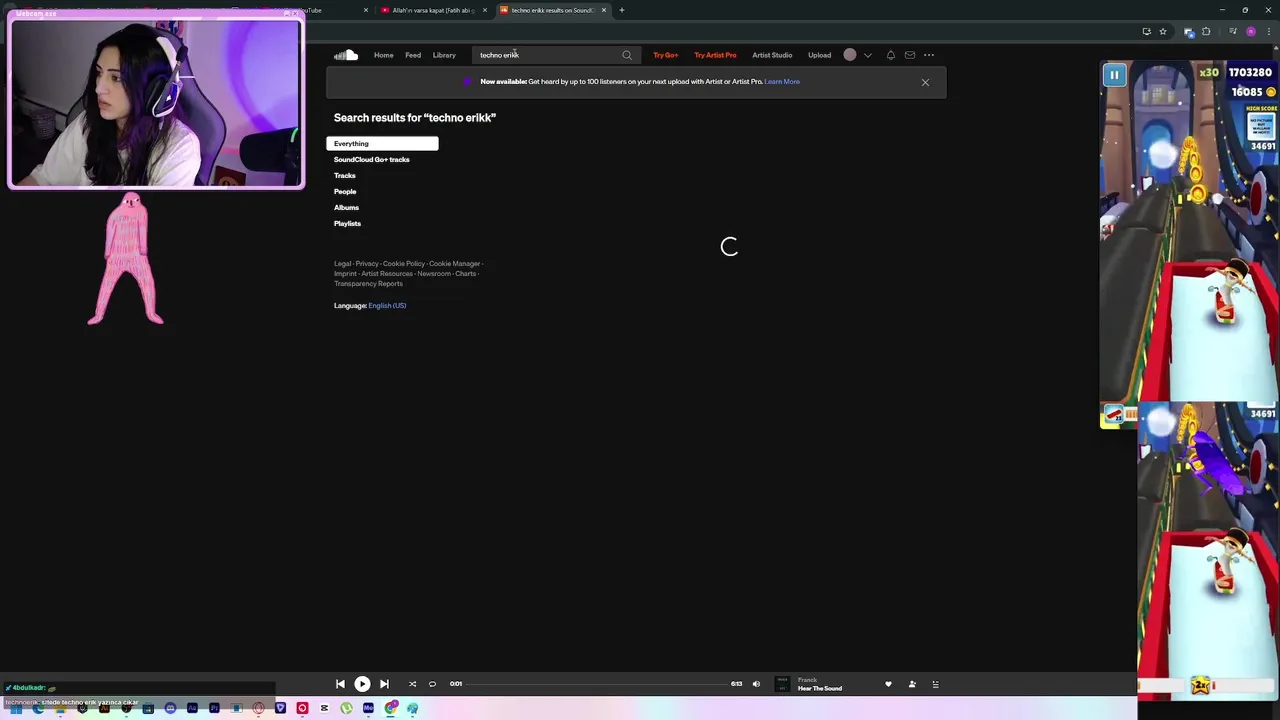Dismiss the Now available banner
Viewport: 1280px width, 720px height.
[x=925, y=82]
